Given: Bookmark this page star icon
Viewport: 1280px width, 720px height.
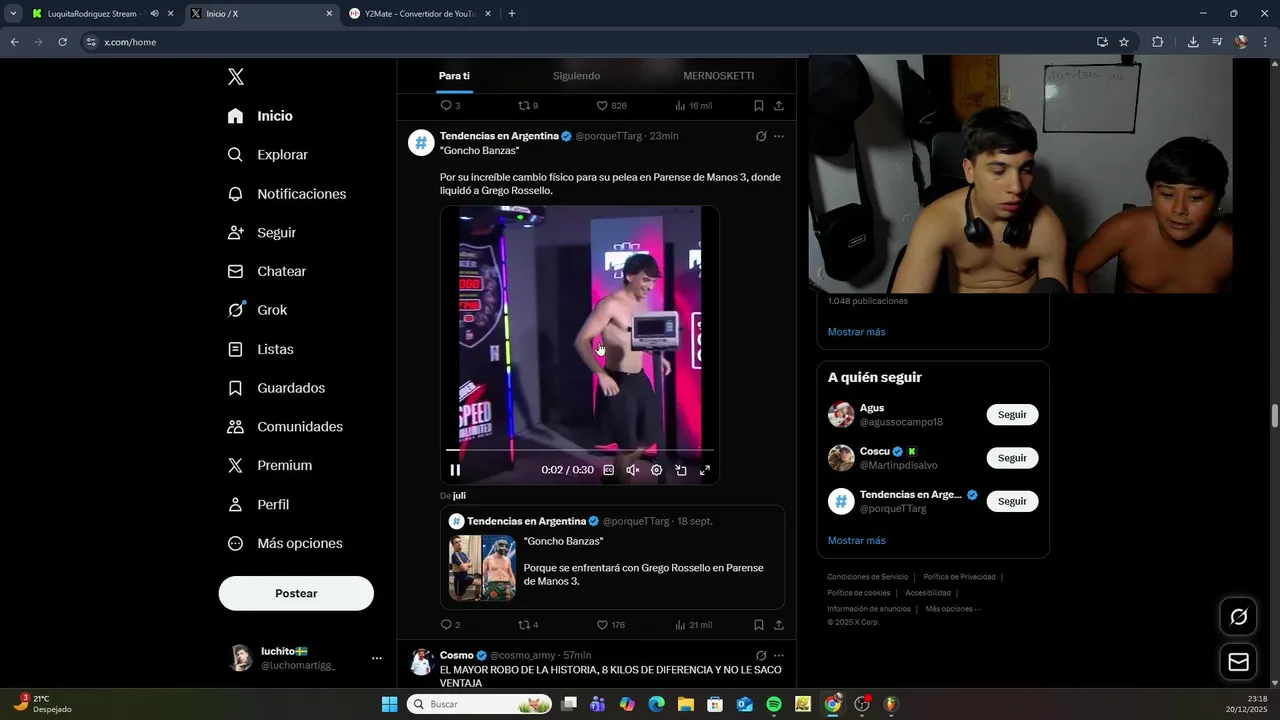Looking at the screenshot, I should point(1124,42).
